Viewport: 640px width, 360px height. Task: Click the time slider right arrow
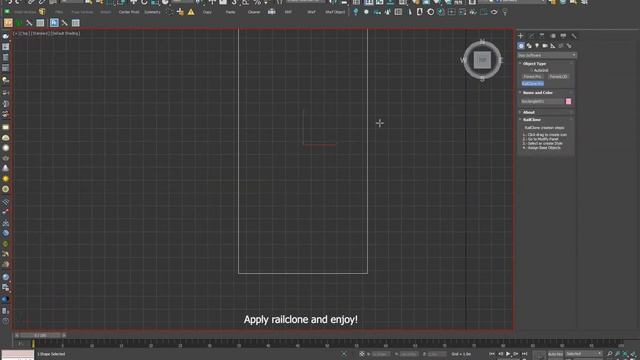coord(64,336)
